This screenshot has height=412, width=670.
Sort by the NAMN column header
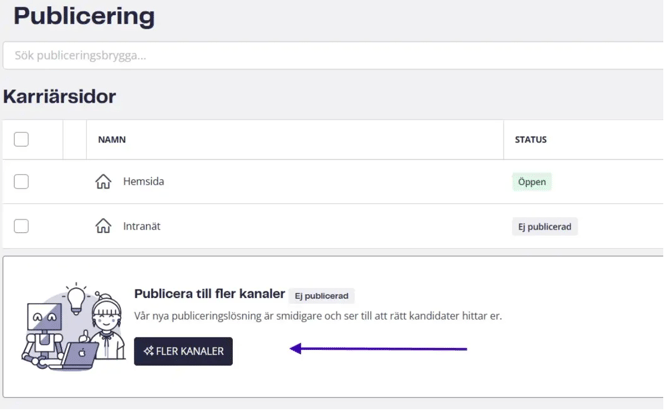pos(112,140)
